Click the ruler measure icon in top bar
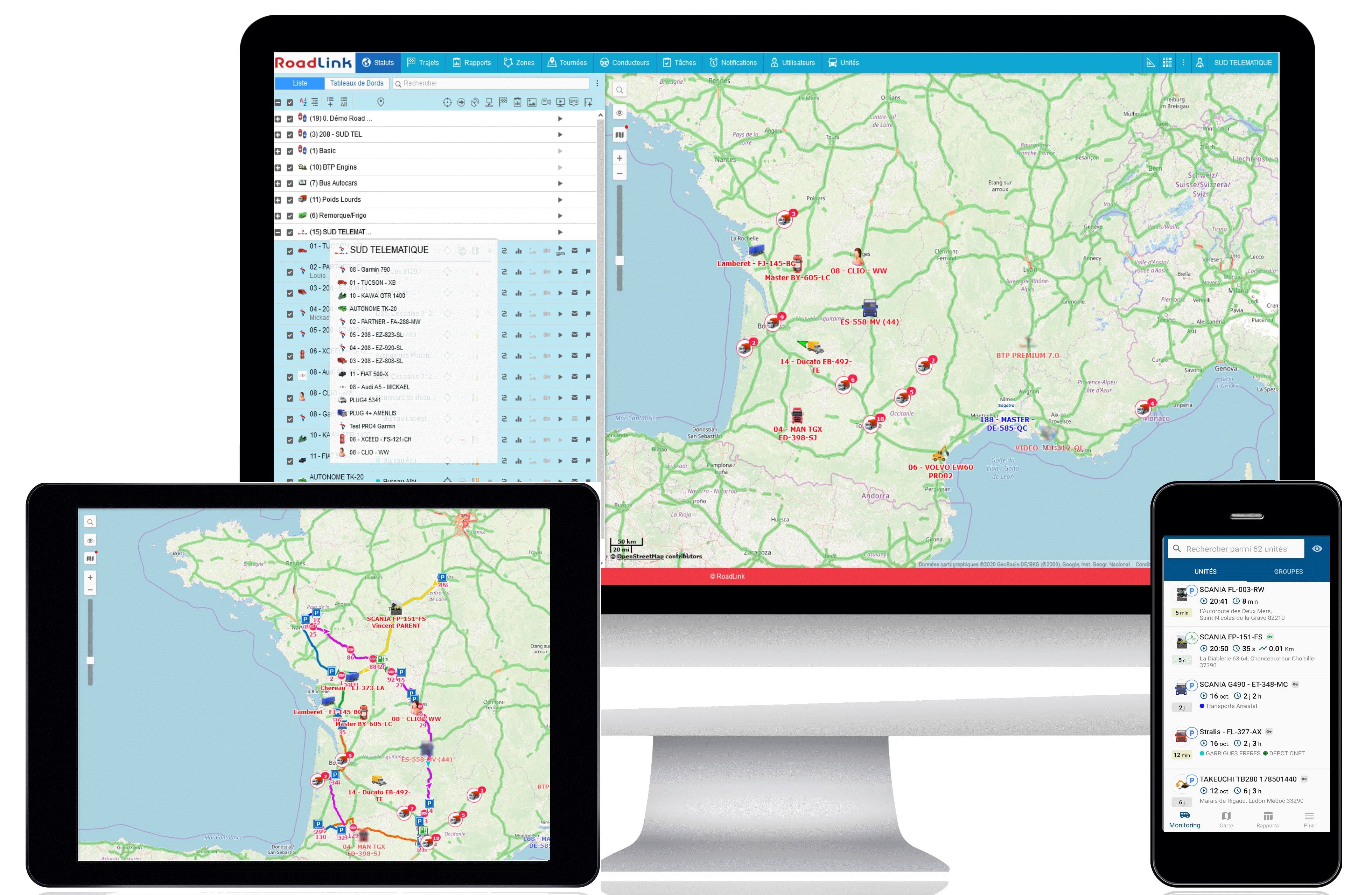The height and width of the screenshot is (895, 1372). click(x=1150, y=62)
